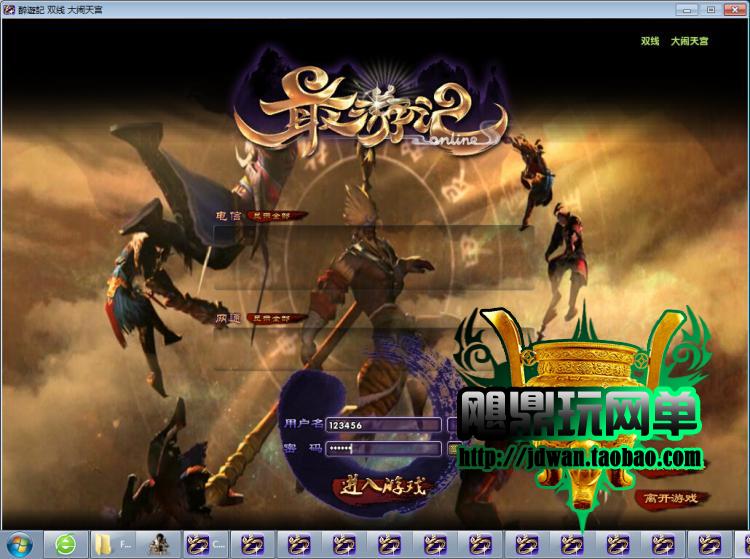Image resolution: width=750 pixels, height=559 pixels.
Task: Focus the 用户名 field containing 123456
Action: tap(383, 425)
